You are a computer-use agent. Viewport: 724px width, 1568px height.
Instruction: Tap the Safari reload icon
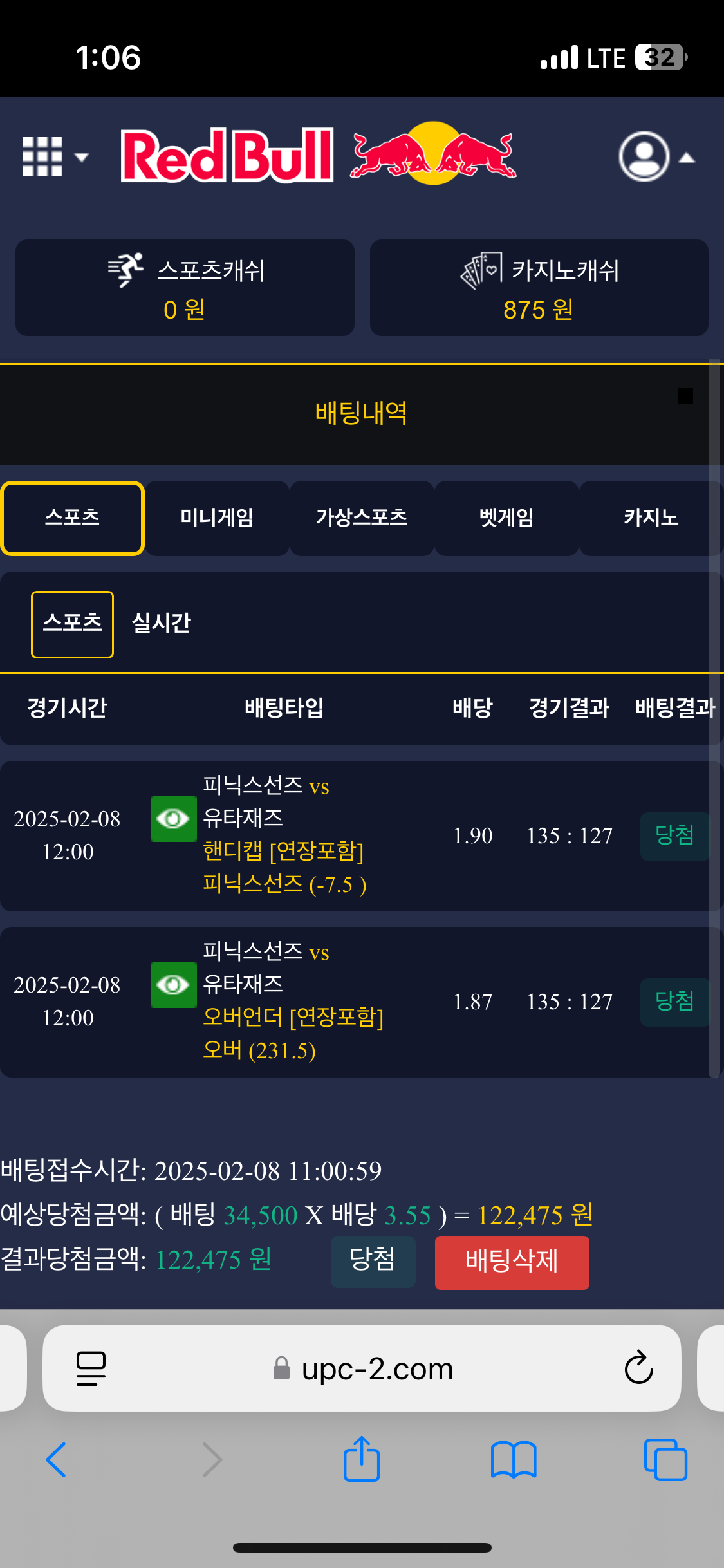point(638,1368)
